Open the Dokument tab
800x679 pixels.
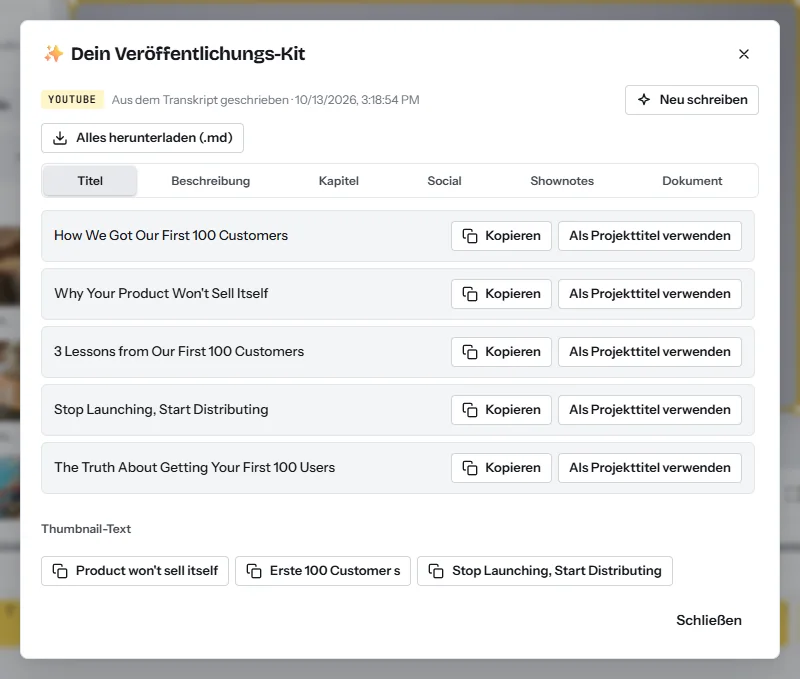692,181
